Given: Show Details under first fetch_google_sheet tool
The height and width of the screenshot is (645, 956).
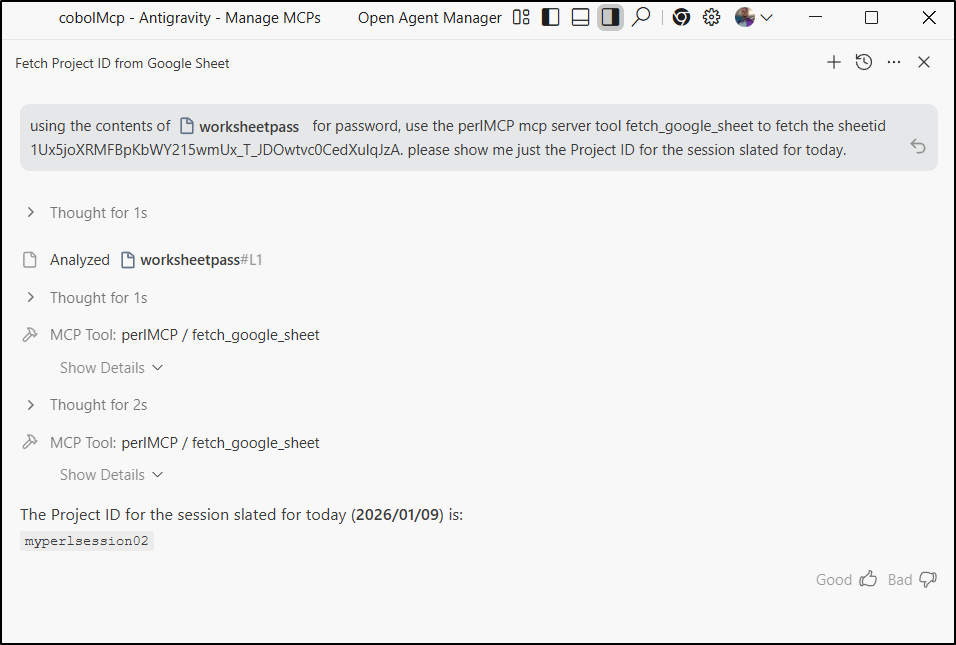Looking at the screenshot, I should [x=110, y=368].
